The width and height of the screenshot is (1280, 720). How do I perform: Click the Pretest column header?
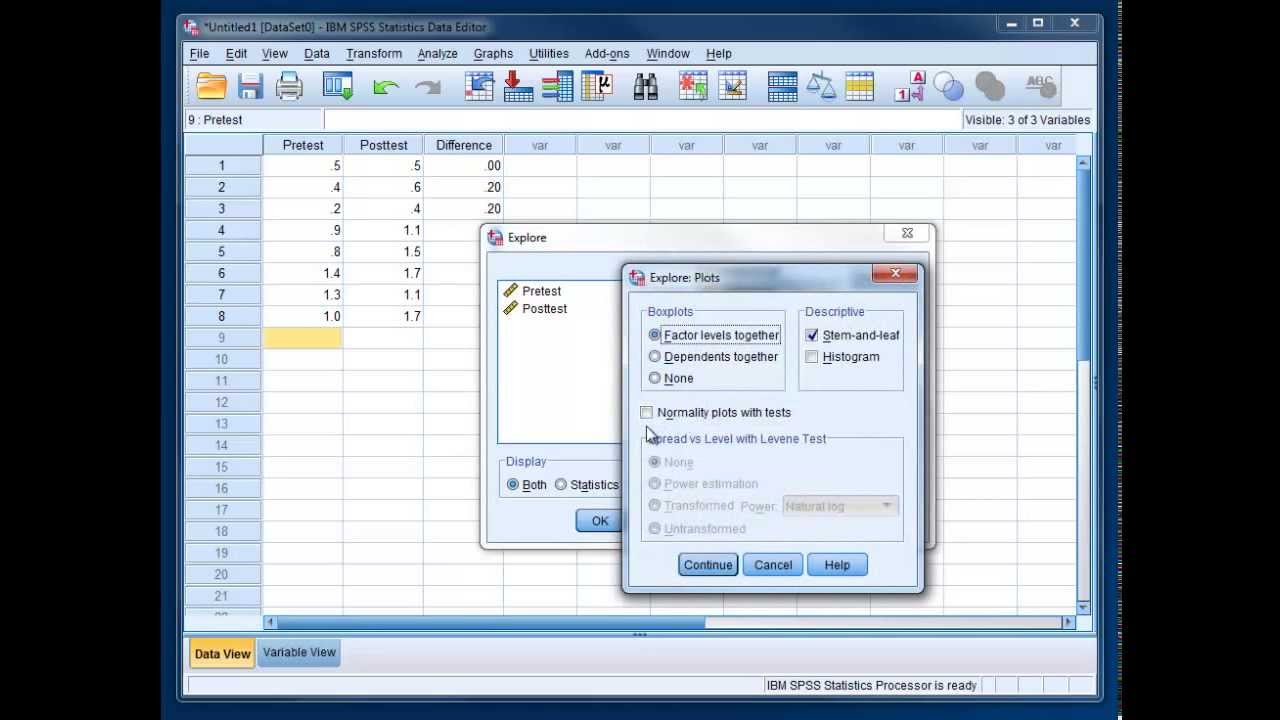[x=303, y=145]
